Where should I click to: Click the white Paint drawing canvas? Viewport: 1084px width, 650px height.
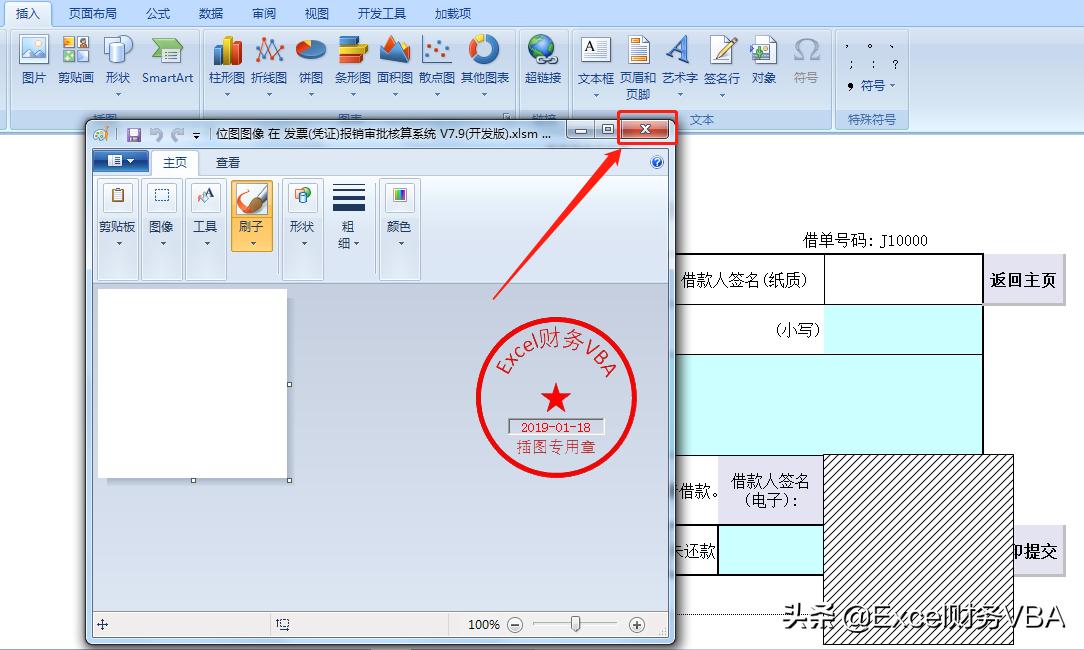tap(192, 384)
